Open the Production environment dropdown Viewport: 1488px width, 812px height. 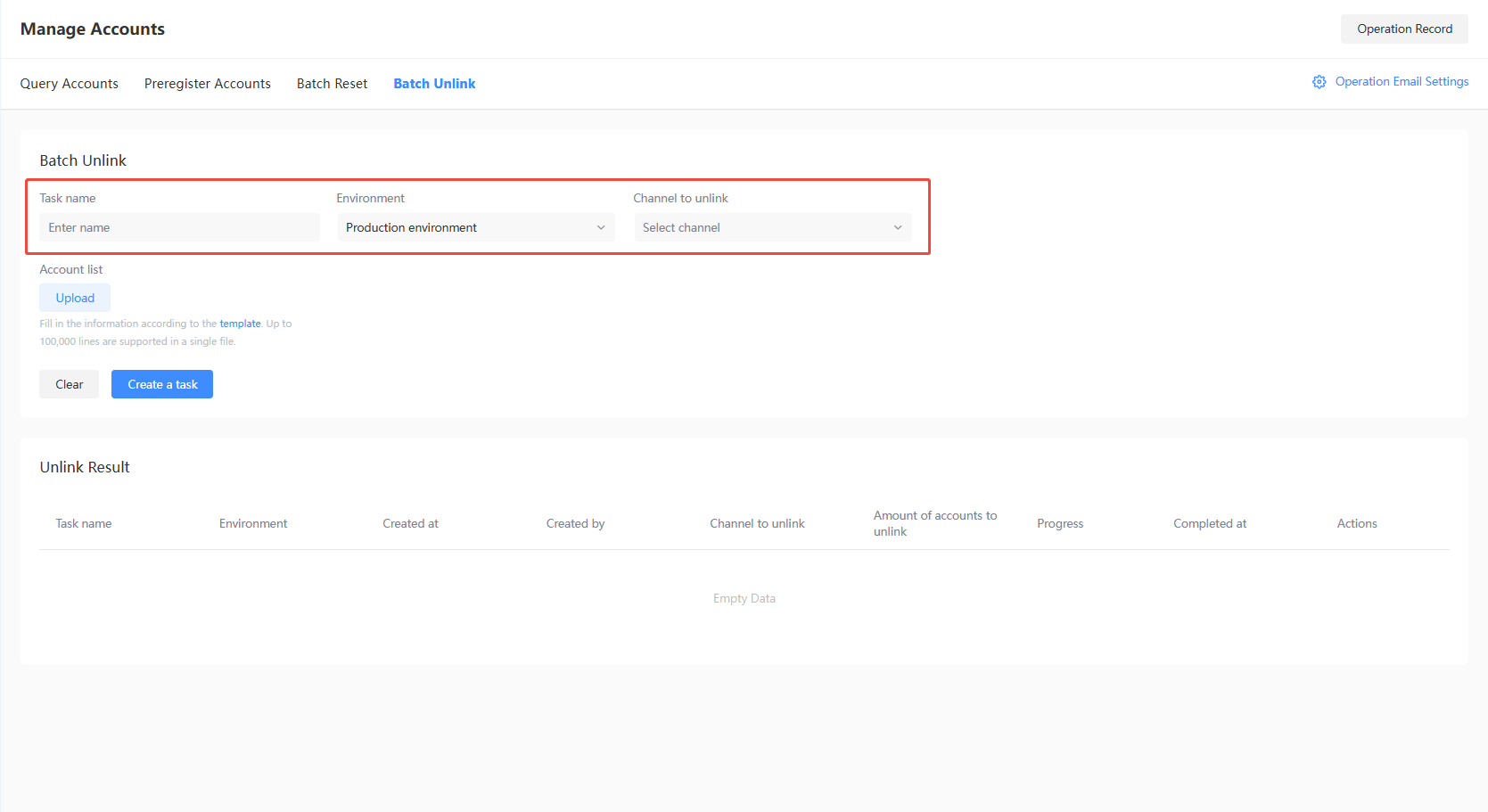[x=464, y=228]
